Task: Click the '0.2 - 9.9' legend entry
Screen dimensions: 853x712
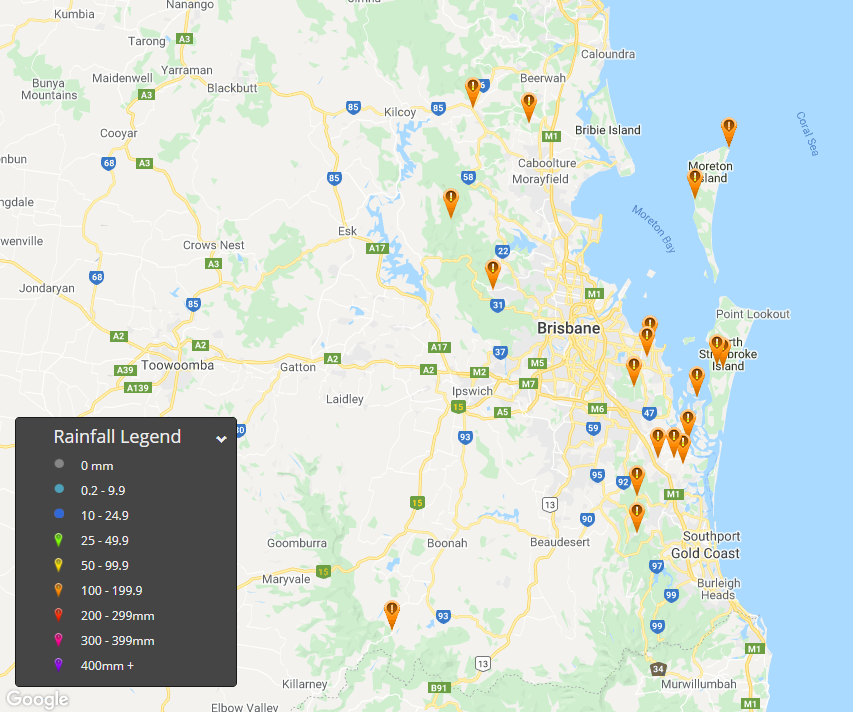Action: [103, 491]
